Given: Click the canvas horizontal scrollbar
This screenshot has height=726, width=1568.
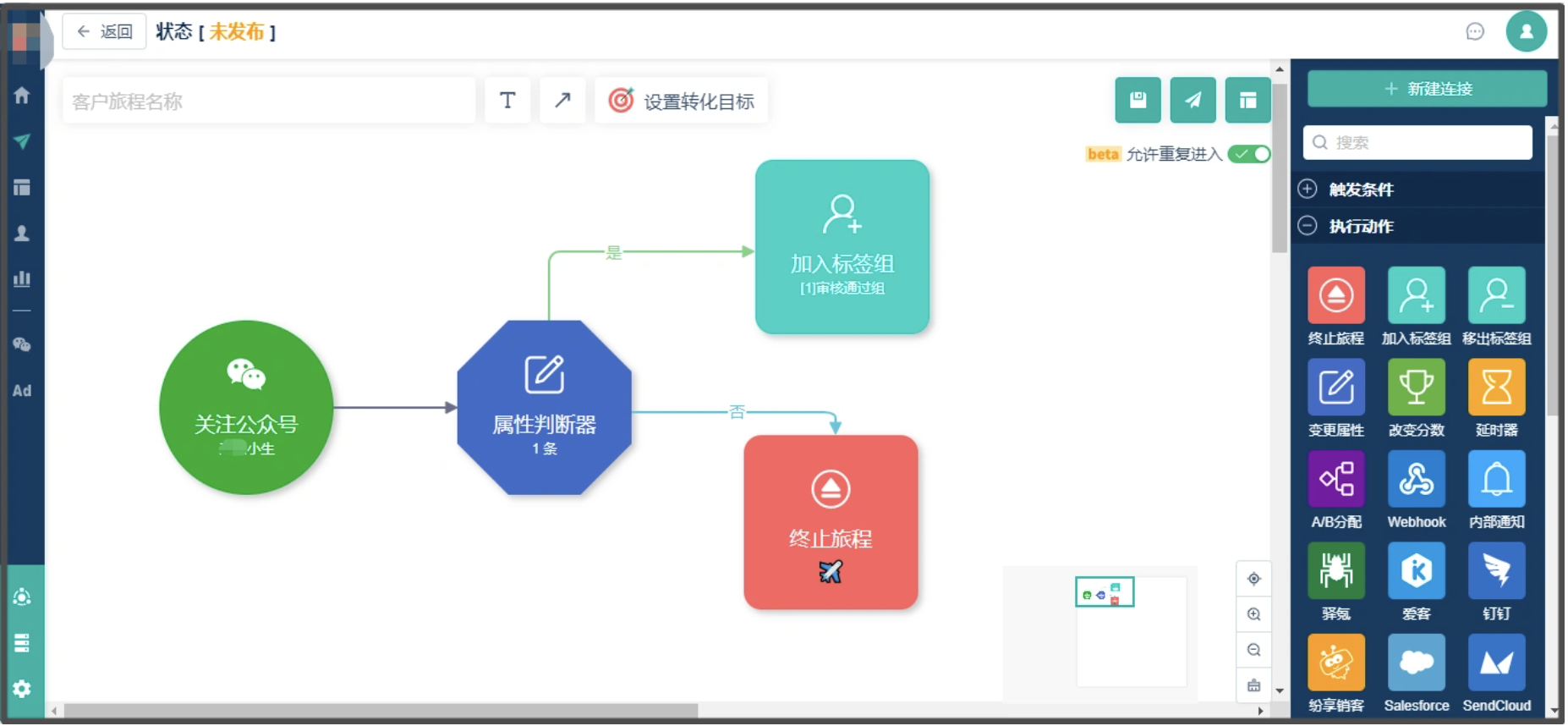Looking at the screenshot, I should click(381, 711).
